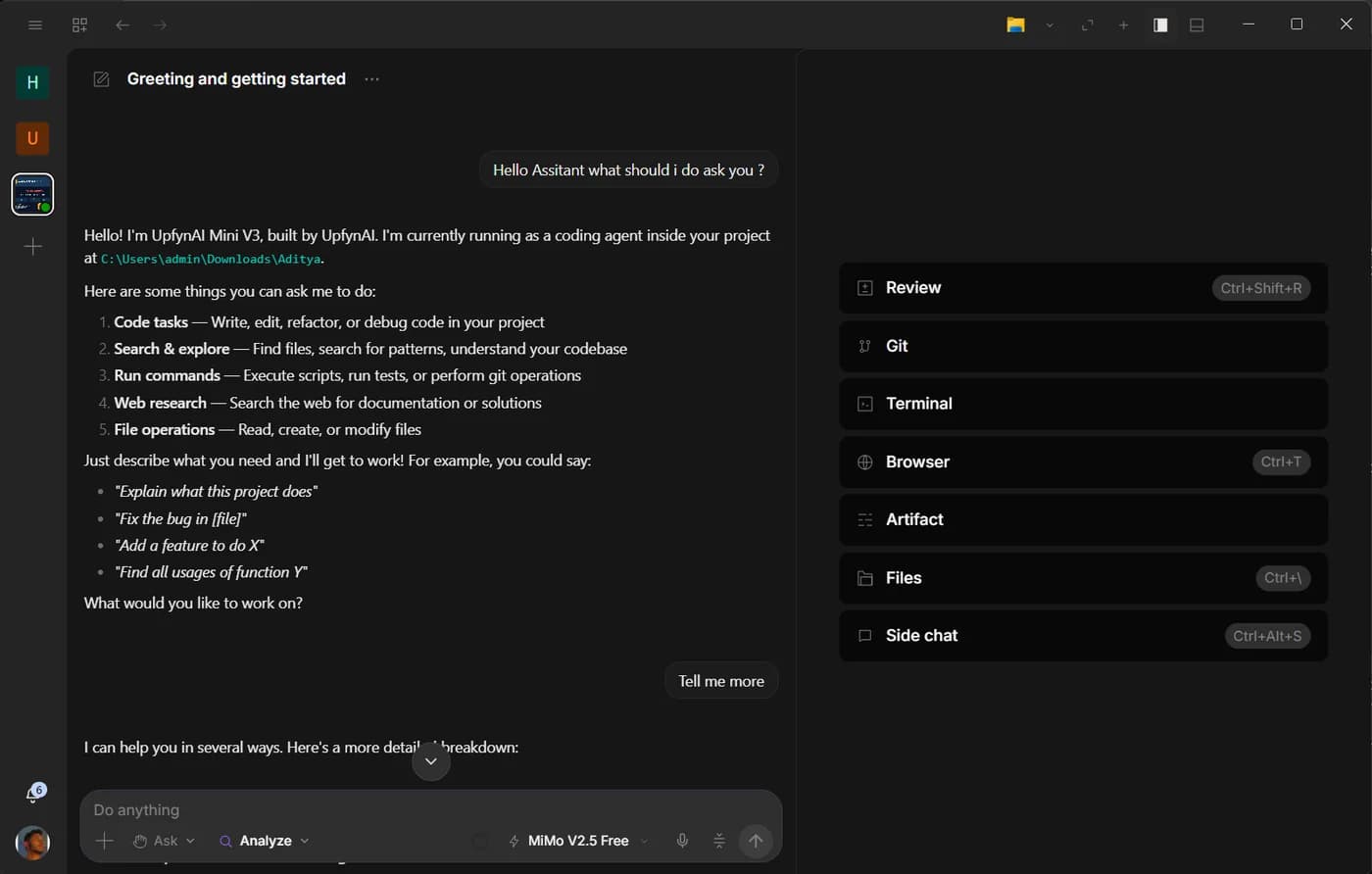This screenshot has height=874, width=1372.
Task: Navigate back with the left arrow
Action: click(x=122, y=24)
